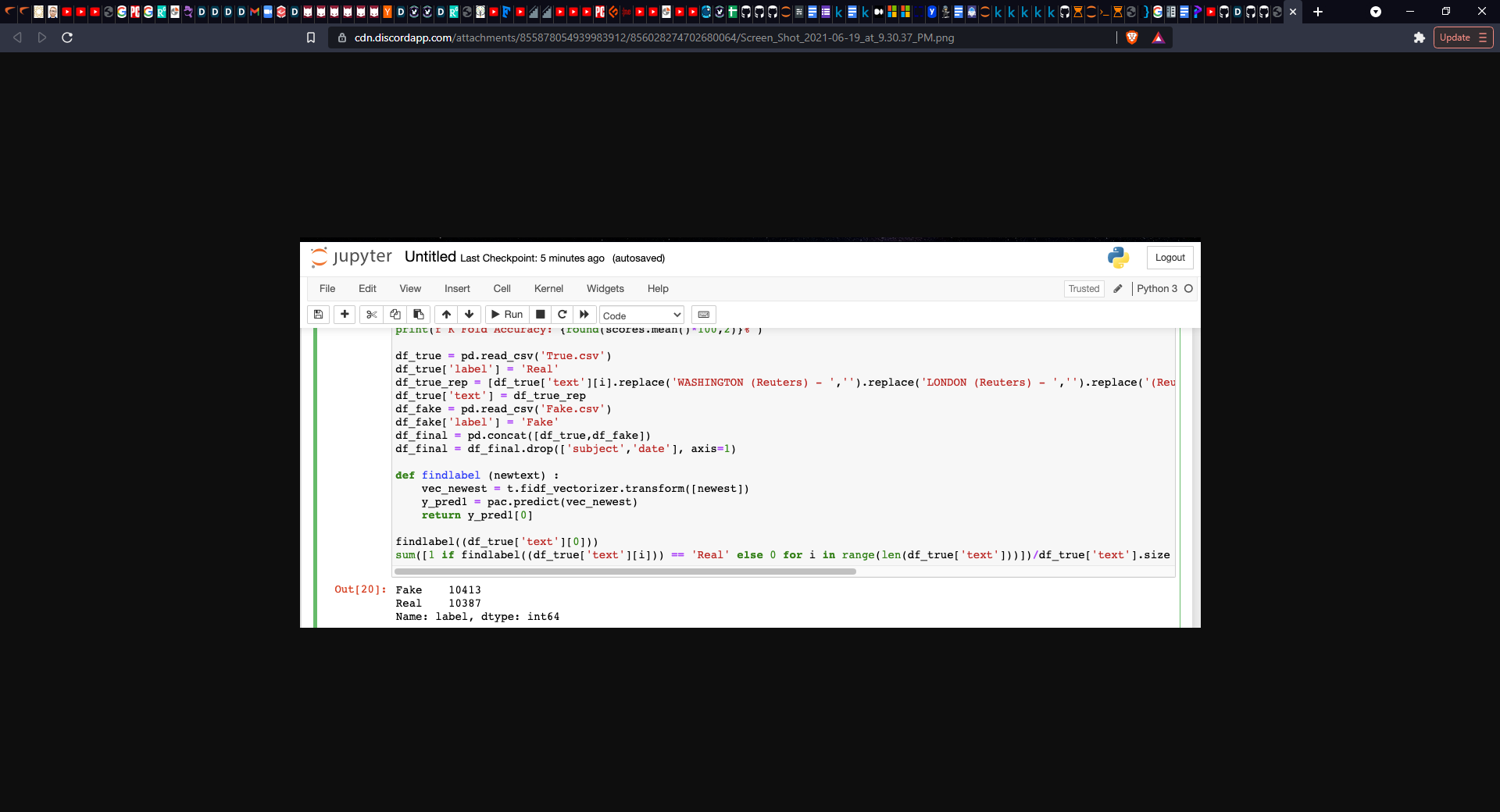Paste cells below using the paste icon
The height and width of the screenshot is (812, 1500).
[x=419, y=315]
